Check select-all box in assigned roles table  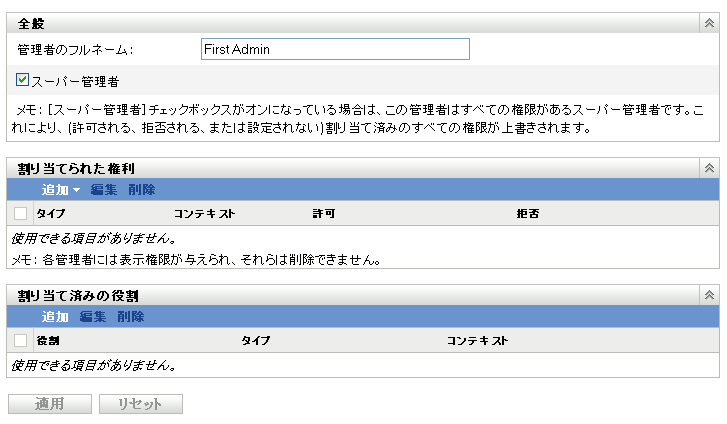coord(21,341)
